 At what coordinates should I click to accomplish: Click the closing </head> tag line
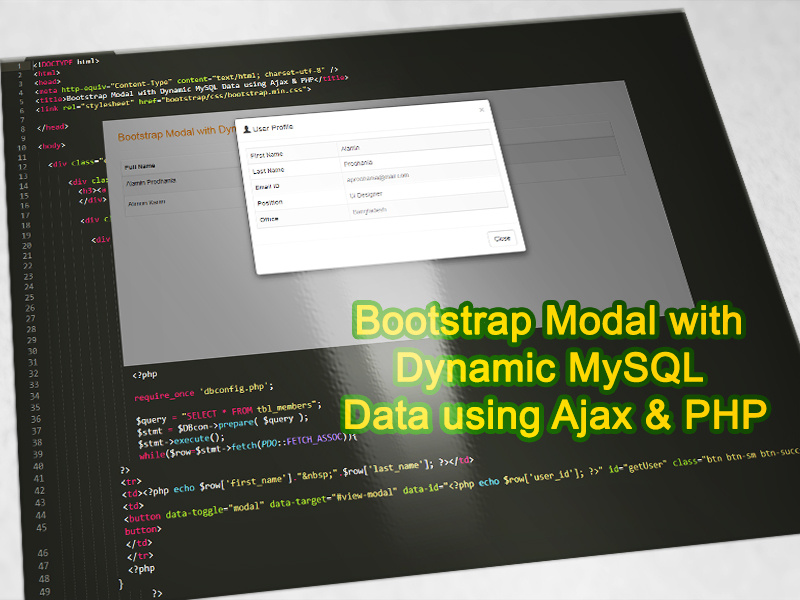click(53, 127)
